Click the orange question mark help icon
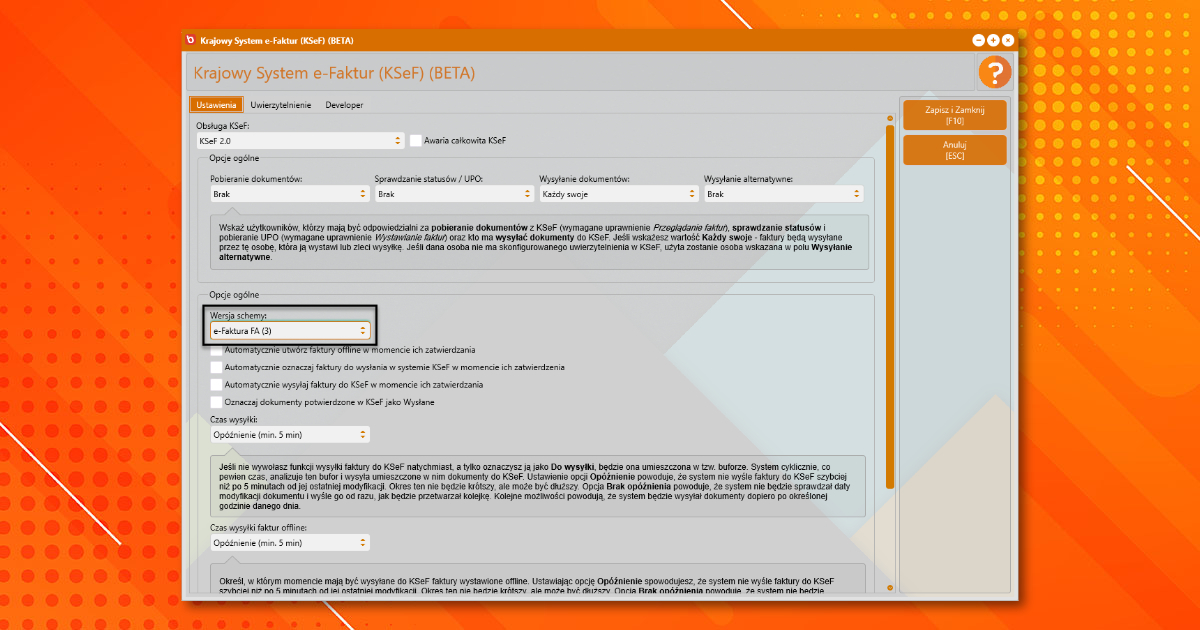The width and height of the screenshot is (1200, 630). click(x=994, y=73)
